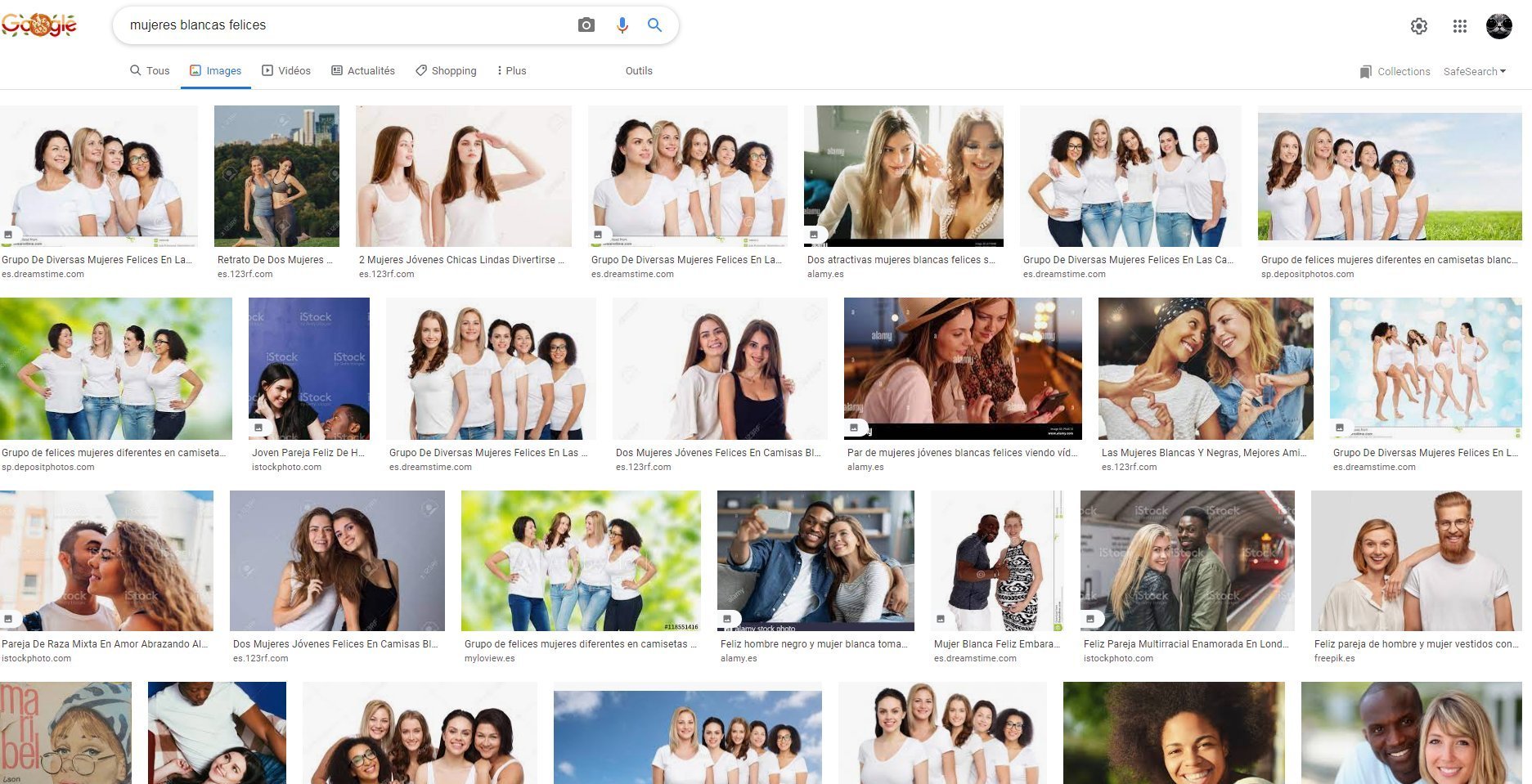Viewport: 1532px width, 784px height.
Task: Open the 'Joven Pareja Feliz De H...' thumbnail
Action: (309, 369)
